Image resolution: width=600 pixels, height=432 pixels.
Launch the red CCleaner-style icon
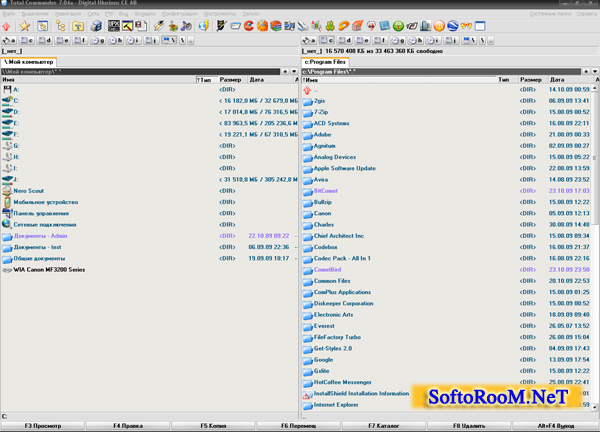[x=249, y=26]
